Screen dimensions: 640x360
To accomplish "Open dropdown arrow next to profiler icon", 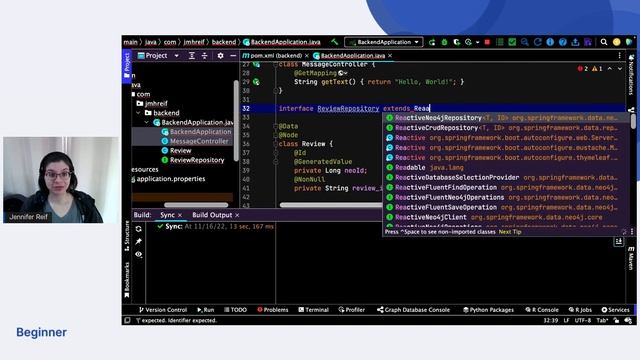I will point(477,42).
